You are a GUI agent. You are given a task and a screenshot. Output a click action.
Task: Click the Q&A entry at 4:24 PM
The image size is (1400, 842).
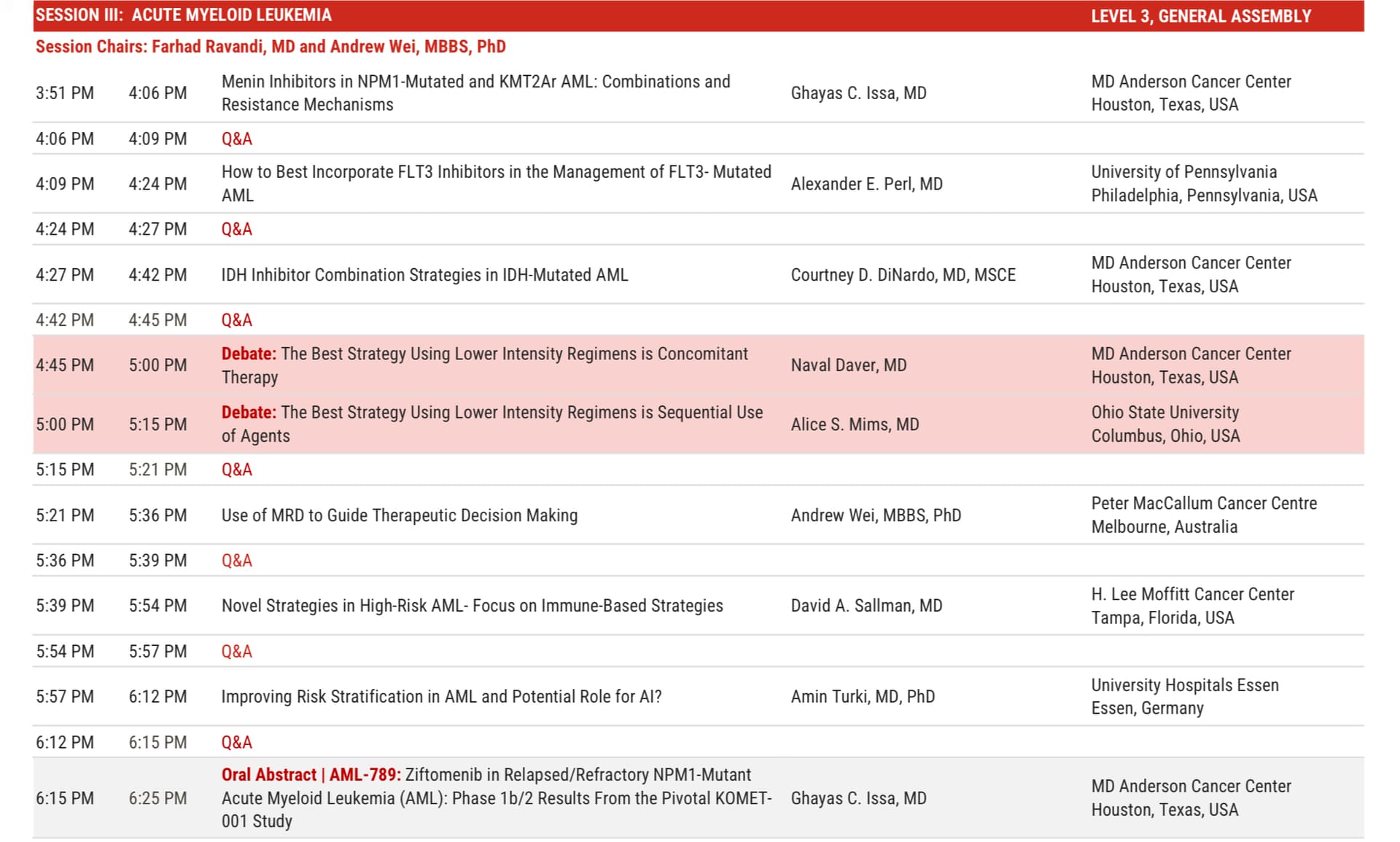click(236, 229)
